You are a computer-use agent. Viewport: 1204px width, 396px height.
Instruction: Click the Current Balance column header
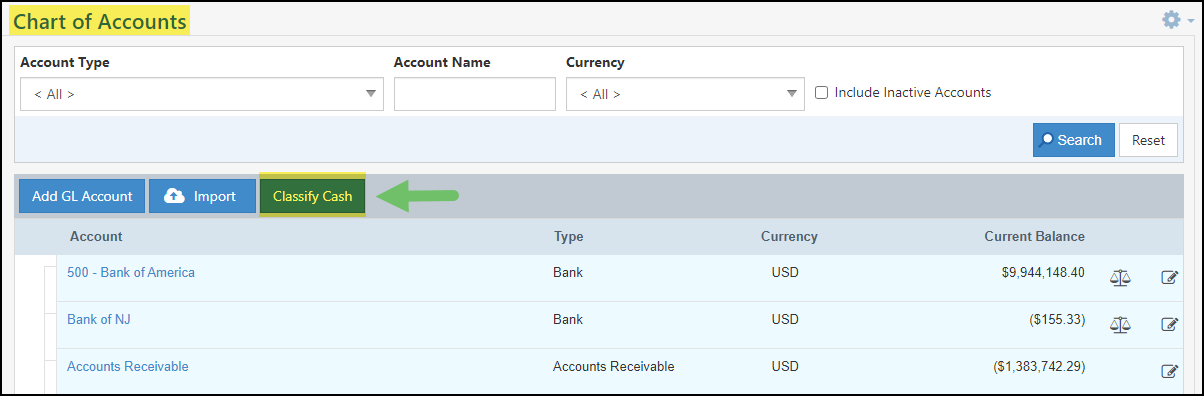coord(1034,237)
